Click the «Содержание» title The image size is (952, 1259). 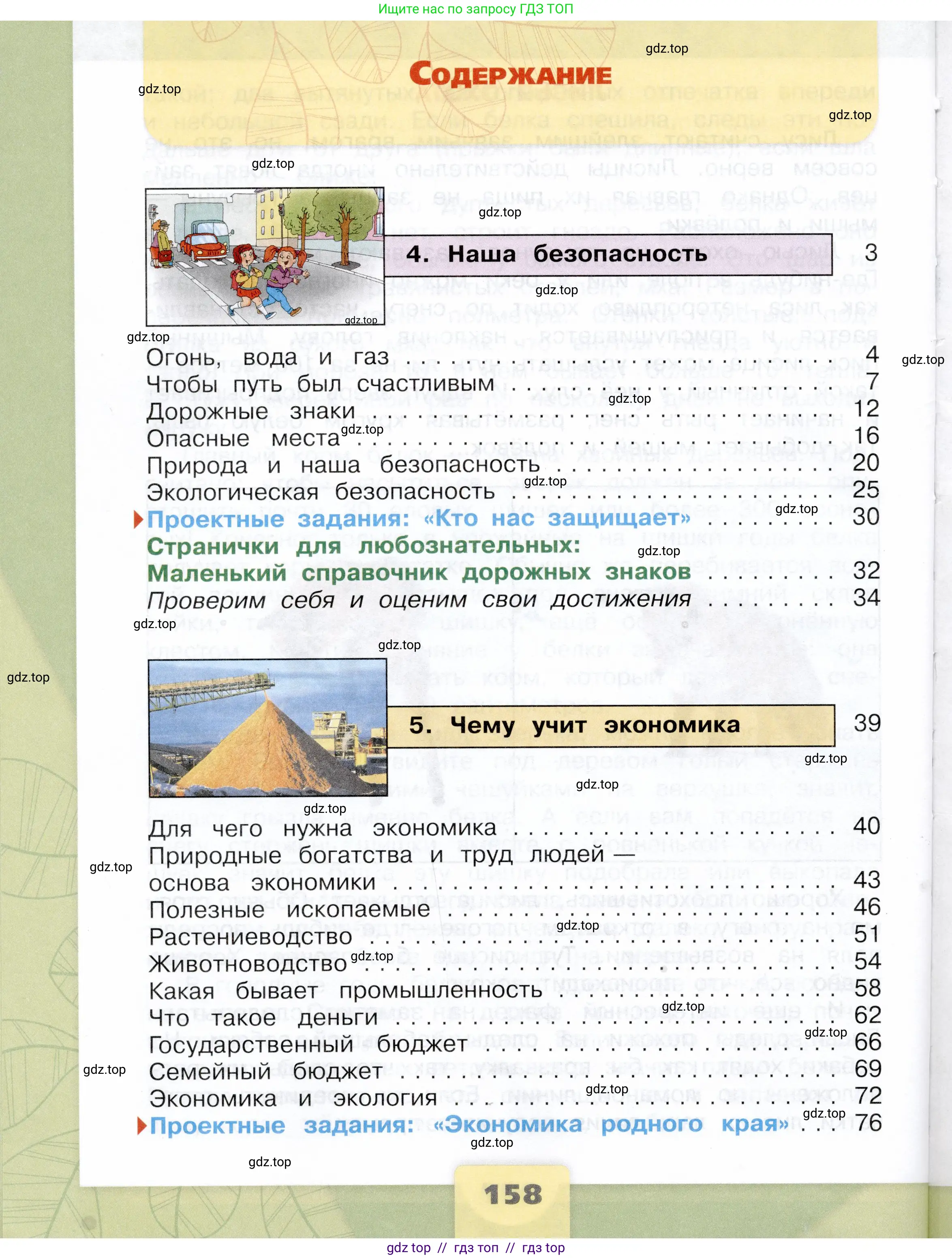point(510,75)
